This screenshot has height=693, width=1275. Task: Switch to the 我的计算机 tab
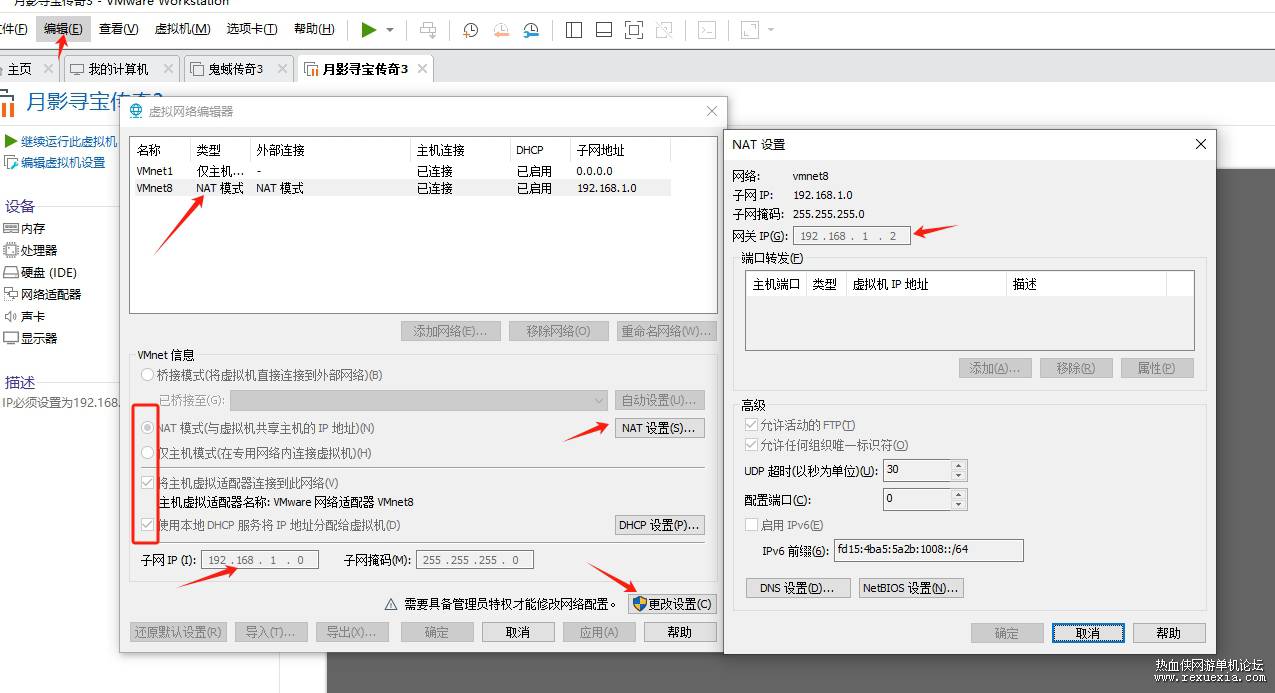click(x=119, y=69)
